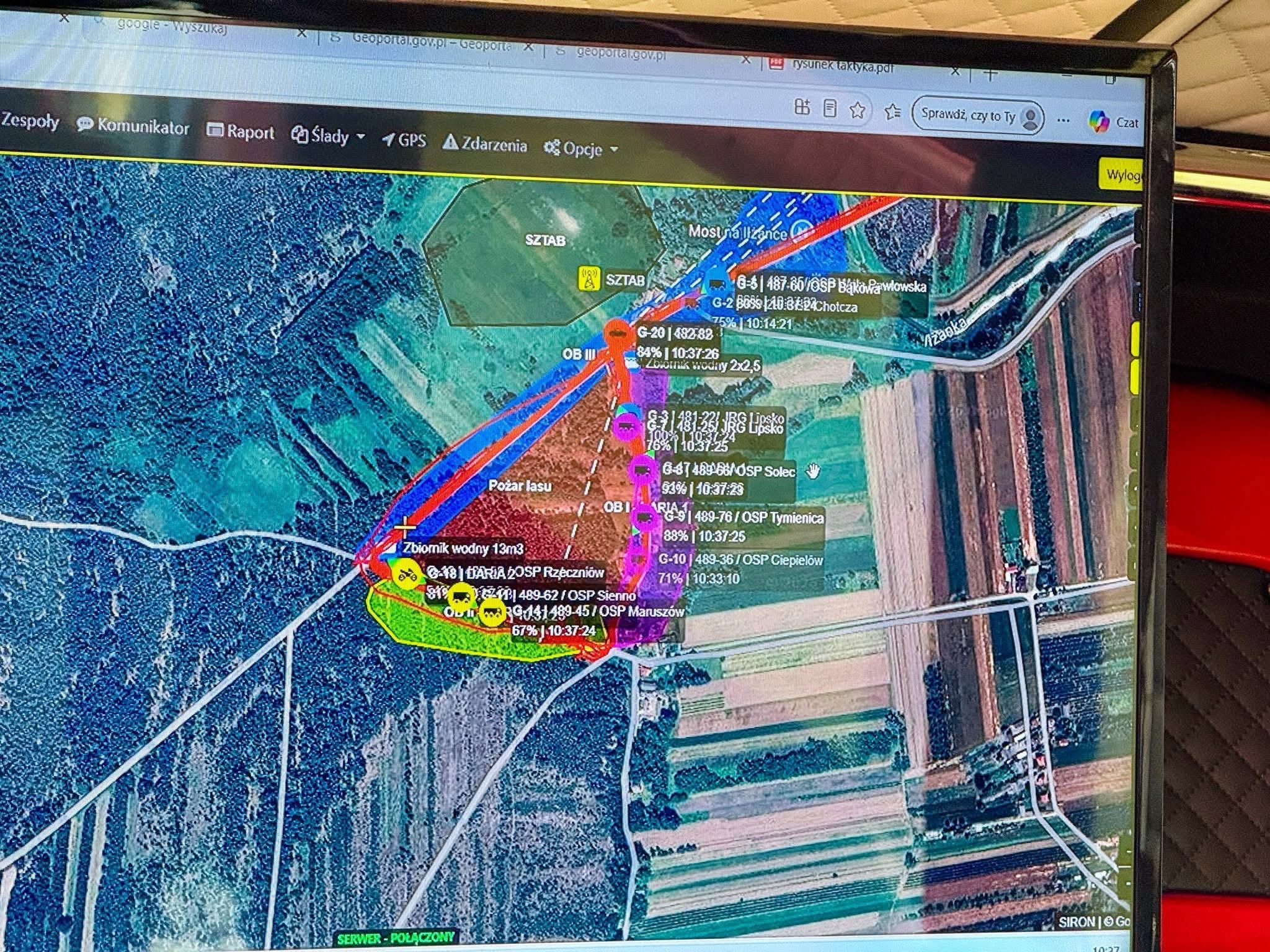1270x952 pixels.
Task: Select the blue G-5 truck marker
Action: (717, 285)
